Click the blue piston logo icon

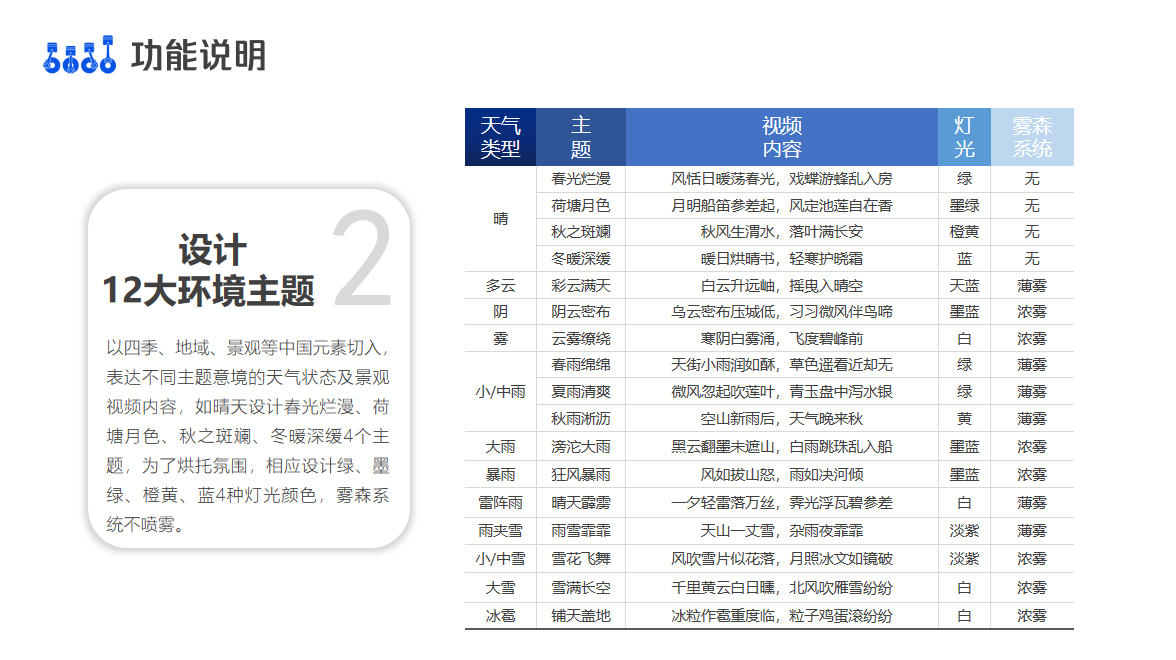pos(80,57)
